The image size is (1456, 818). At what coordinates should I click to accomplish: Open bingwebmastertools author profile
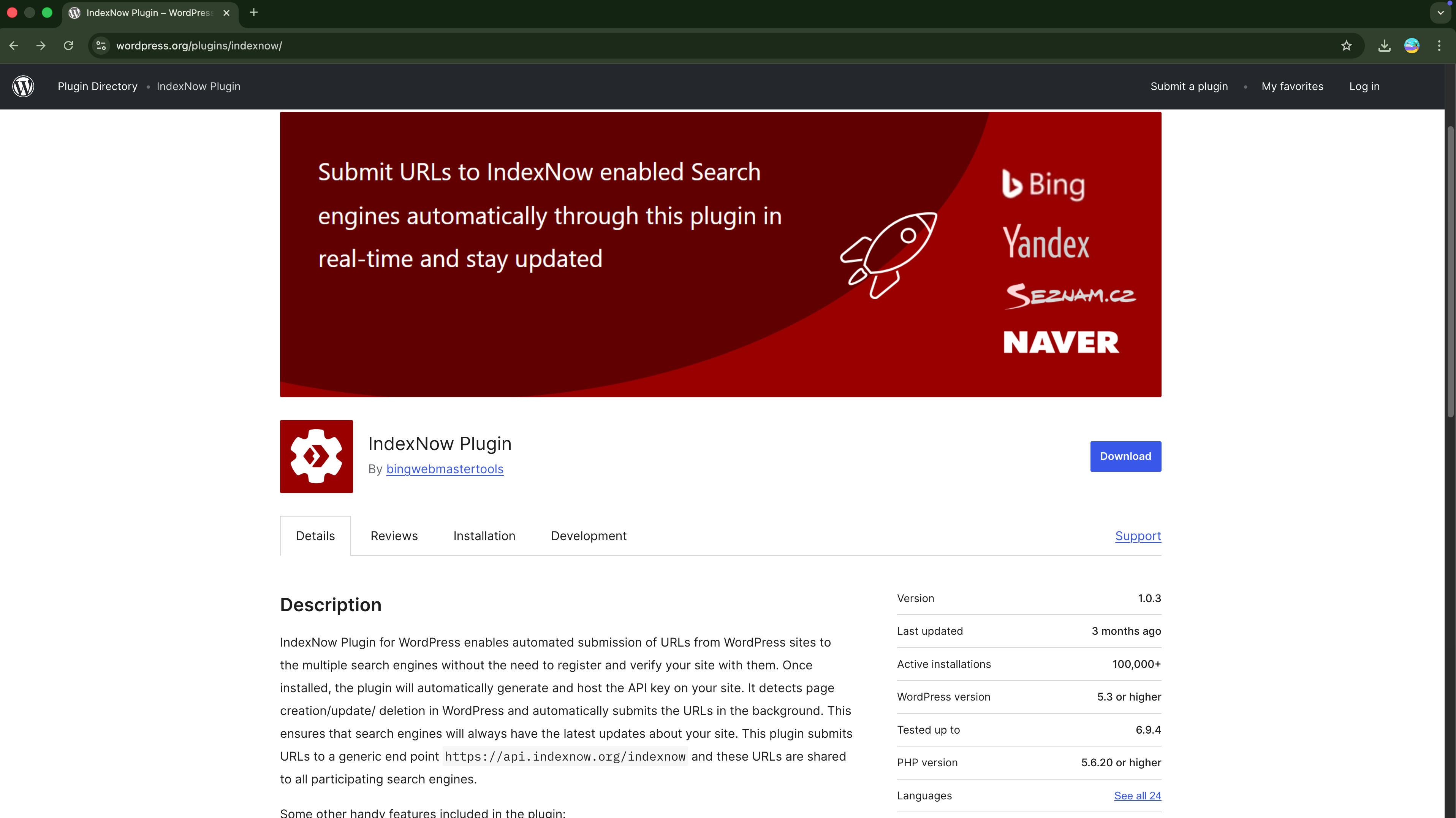[x=445, y=469]
